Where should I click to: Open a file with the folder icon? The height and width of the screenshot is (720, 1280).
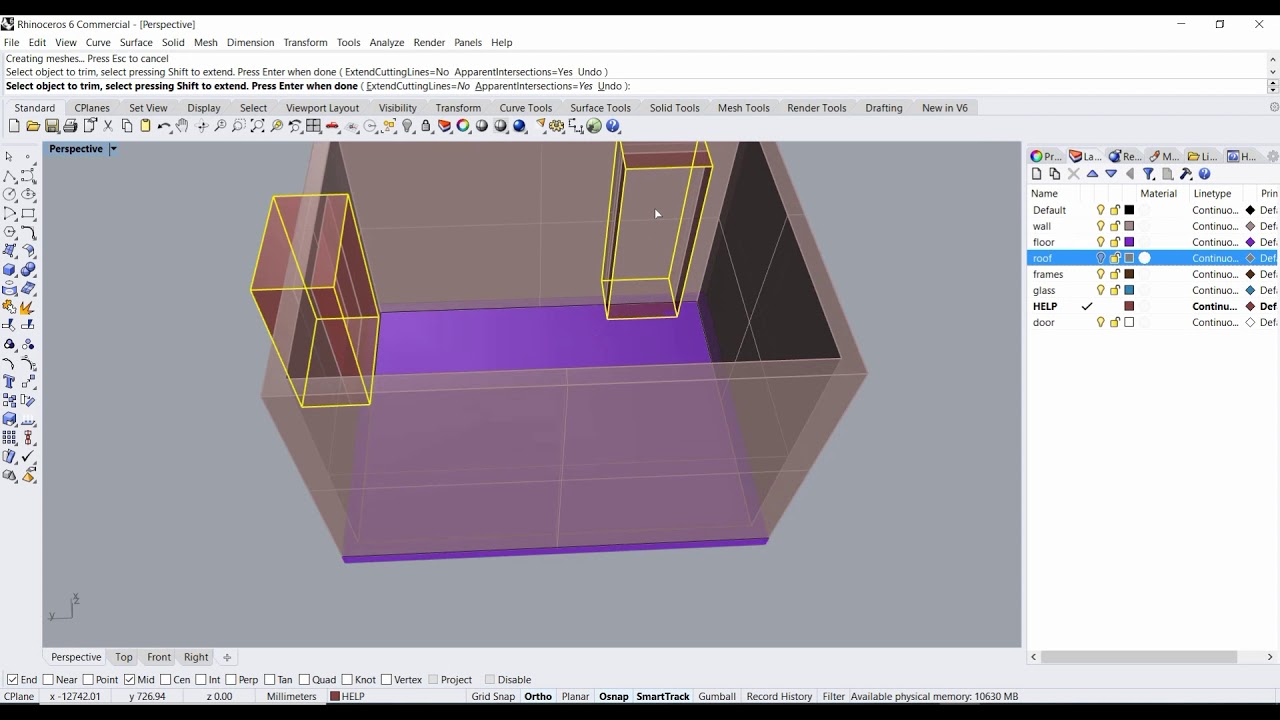click(33, 126)
